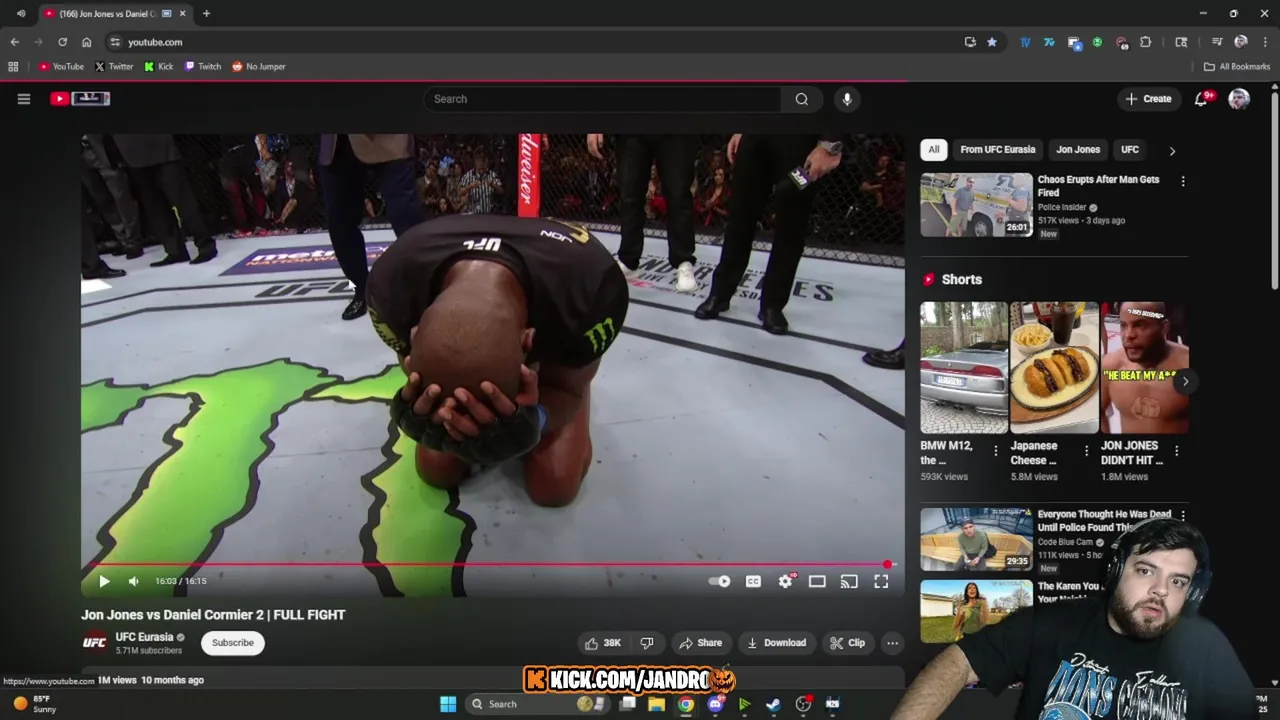Open options for Jon Jones Didn't Hit short
This screenshot has width=1280, height=720.
click(x=1176, y=451)
